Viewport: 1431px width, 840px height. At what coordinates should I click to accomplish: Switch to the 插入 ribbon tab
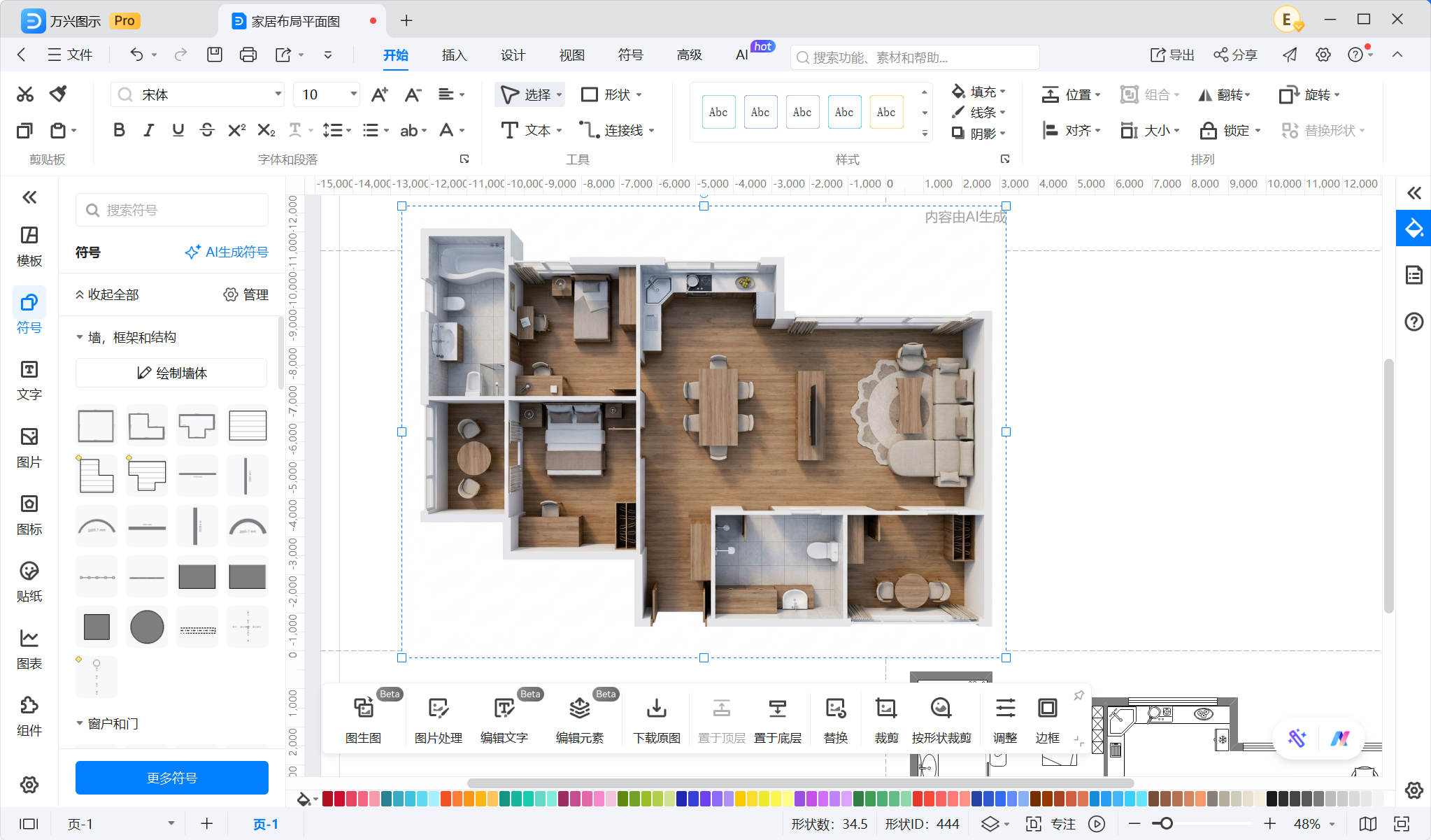[x=454, y=55]
